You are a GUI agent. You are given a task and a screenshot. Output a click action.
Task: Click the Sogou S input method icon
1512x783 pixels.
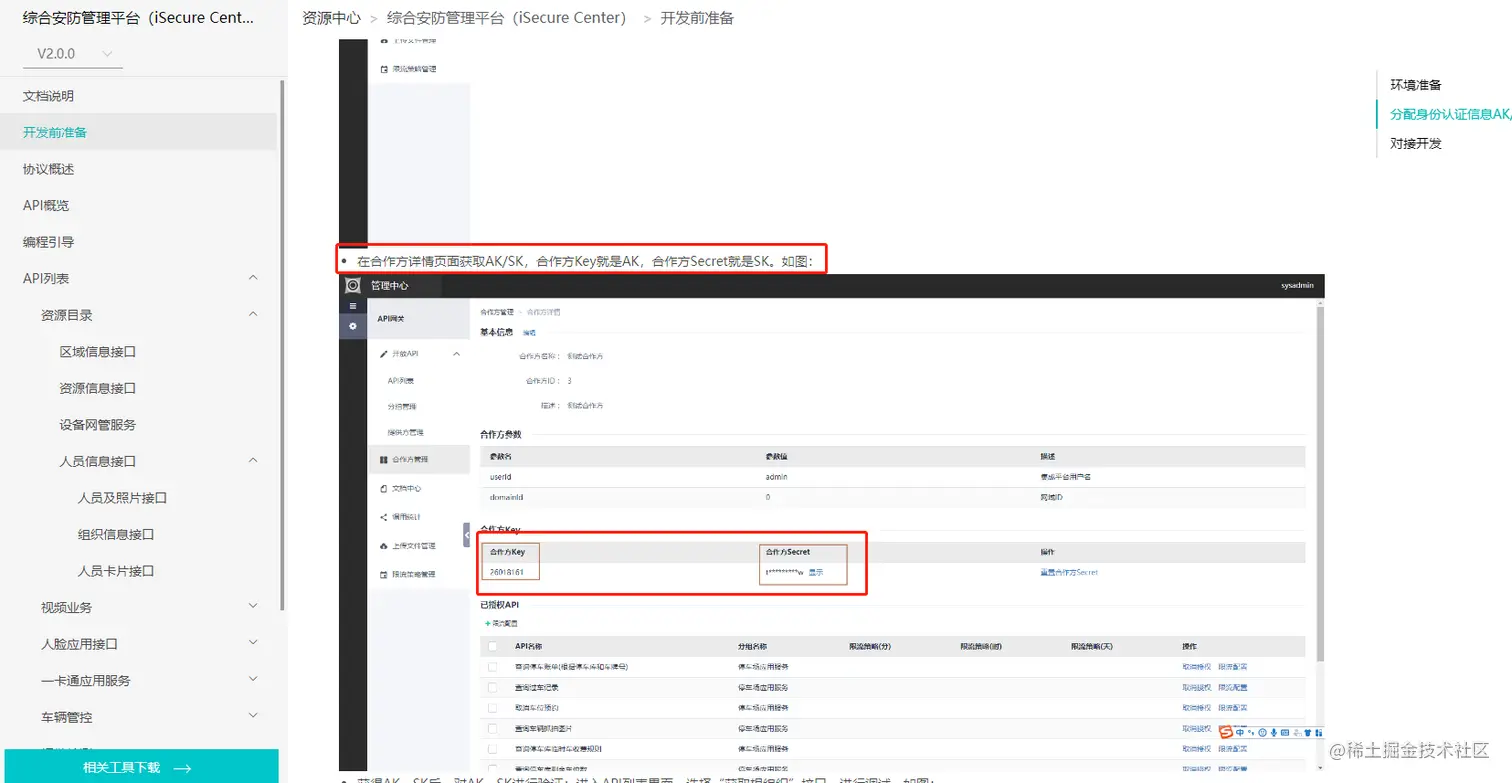[x=1225, y=733]
